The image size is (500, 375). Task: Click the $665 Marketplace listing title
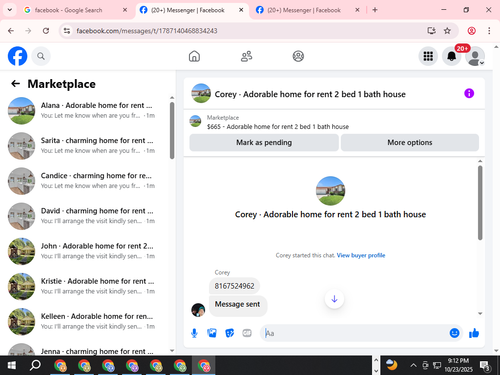[278, 127]
